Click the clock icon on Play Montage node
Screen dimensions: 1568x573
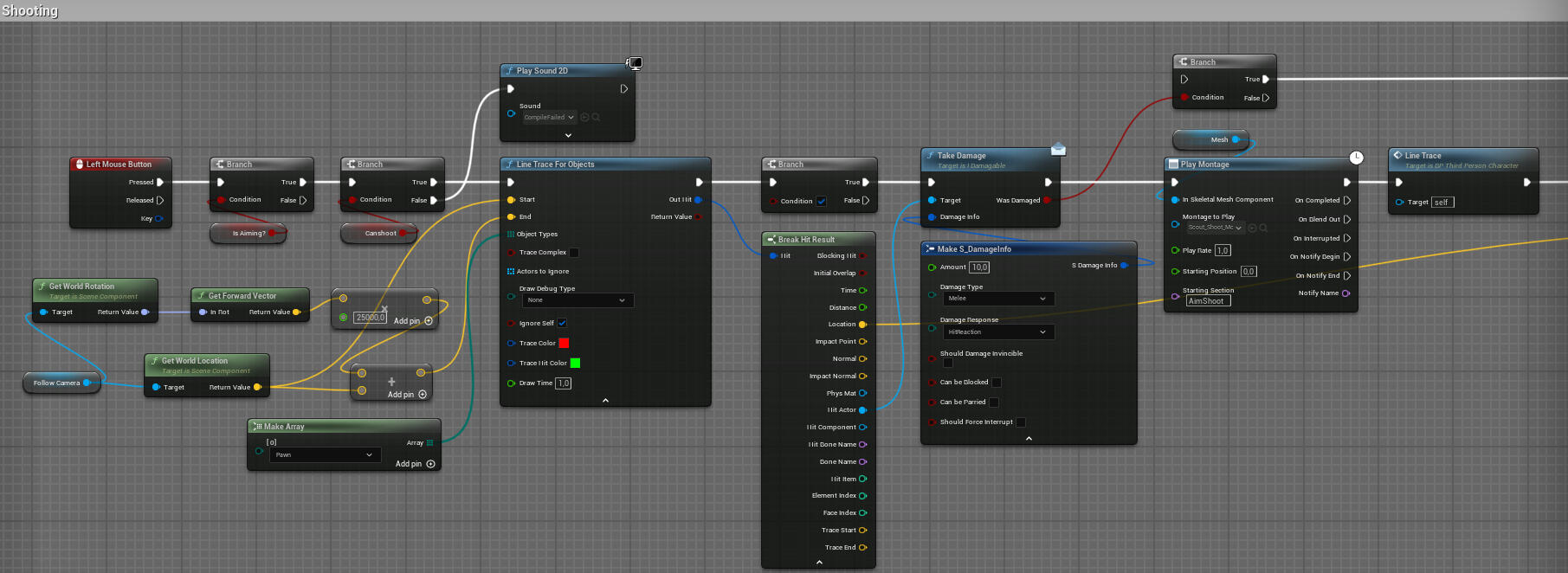[x=1356, y=158]
